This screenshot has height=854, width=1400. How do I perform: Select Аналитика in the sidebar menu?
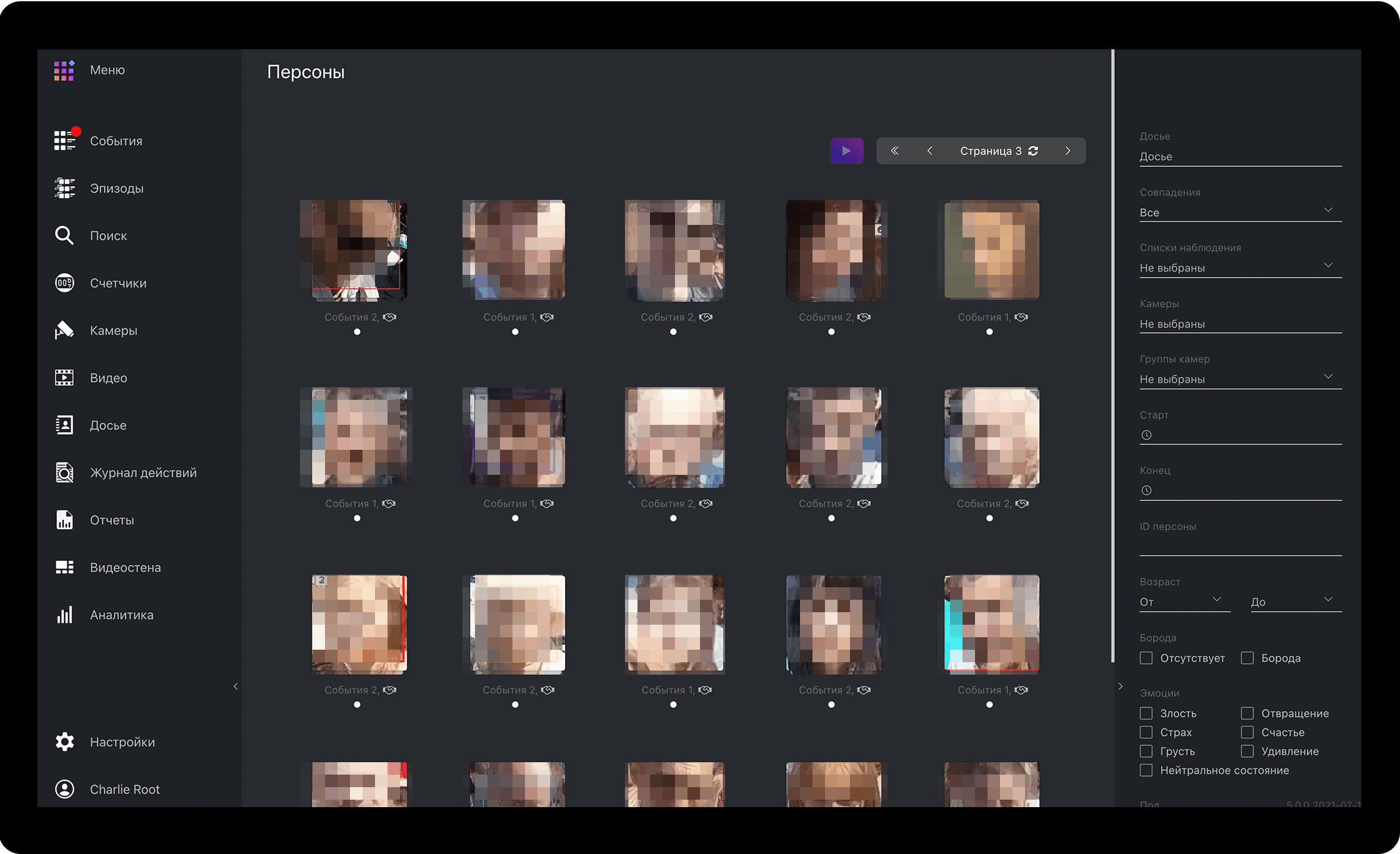tap(122, 615)
